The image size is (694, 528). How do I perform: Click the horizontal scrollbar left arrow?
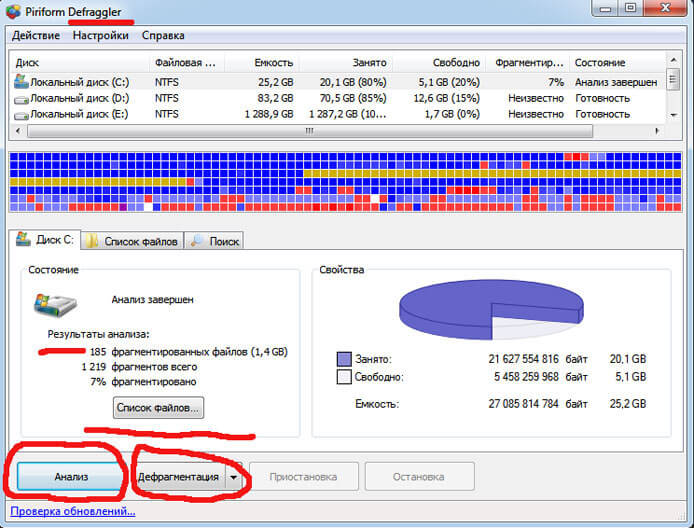[x=18, y=131]
